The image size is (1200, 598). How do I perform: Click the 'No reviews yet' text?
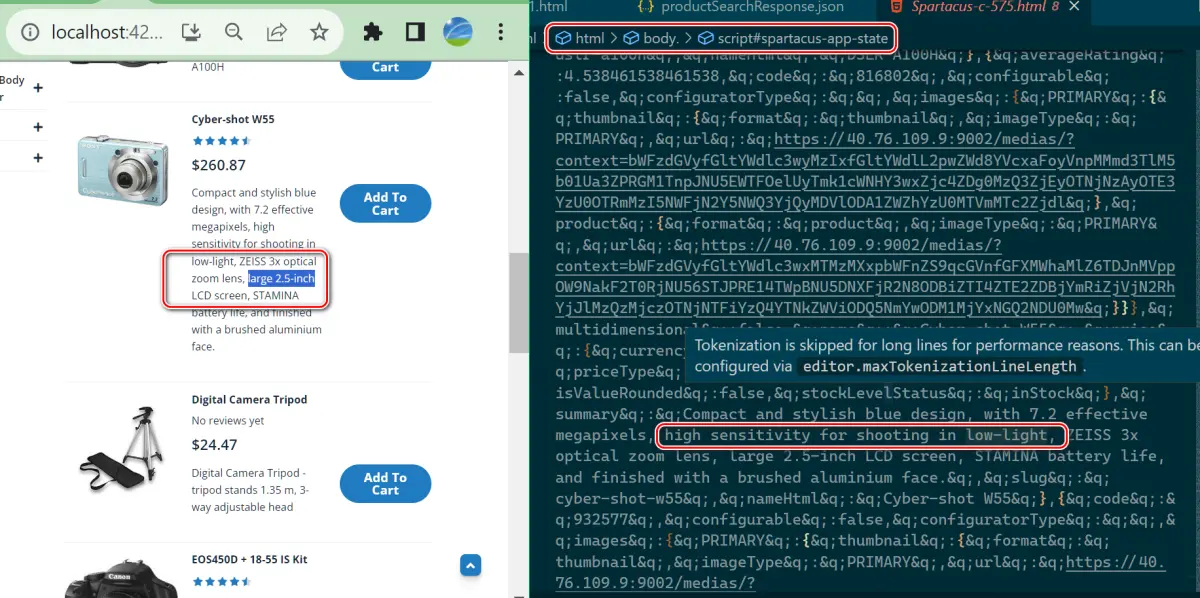click(x=228, y=421)
